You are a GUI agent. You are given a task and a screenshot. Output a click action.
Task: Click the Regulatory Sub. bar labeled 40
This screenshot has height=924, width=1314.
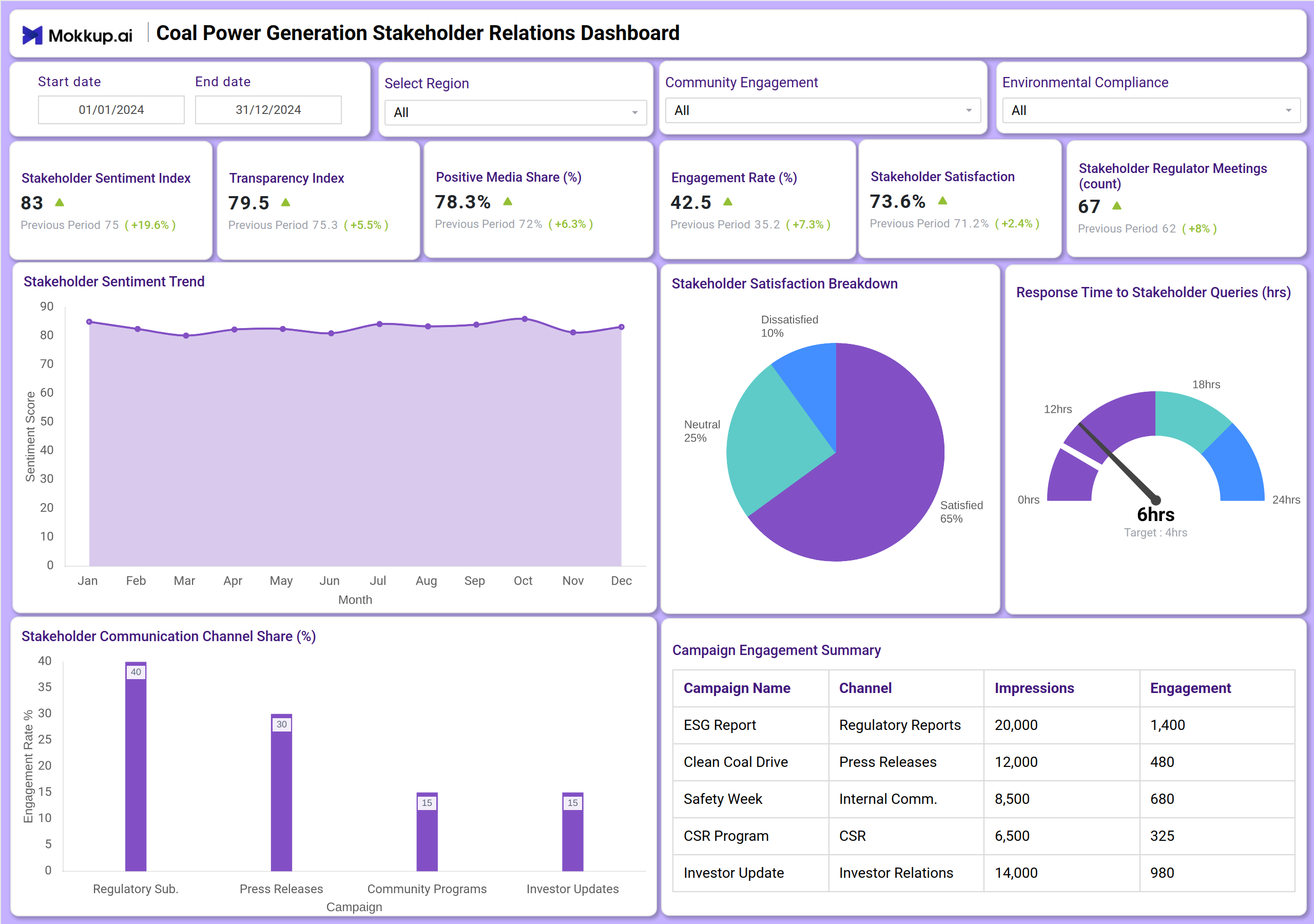coord(136,766)
